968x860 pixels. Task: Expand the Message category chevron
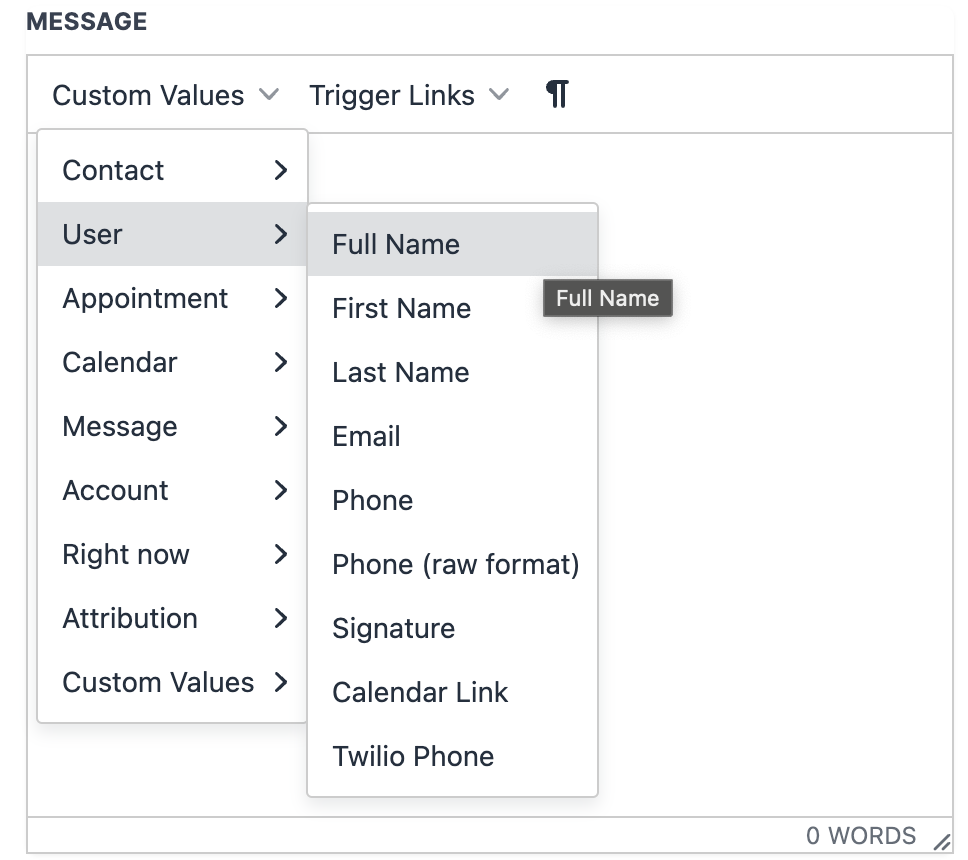[281, 426]
